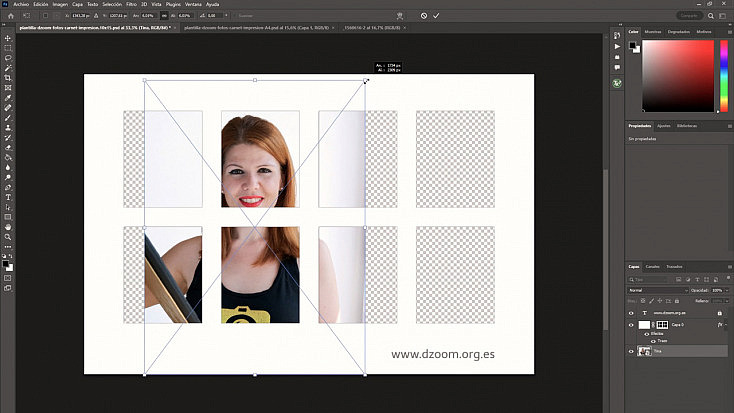Toggle visibility of Efectos on Capa 0
Image resolution: width=734 pixels, height=413 pixels.
tap(646, 334)
